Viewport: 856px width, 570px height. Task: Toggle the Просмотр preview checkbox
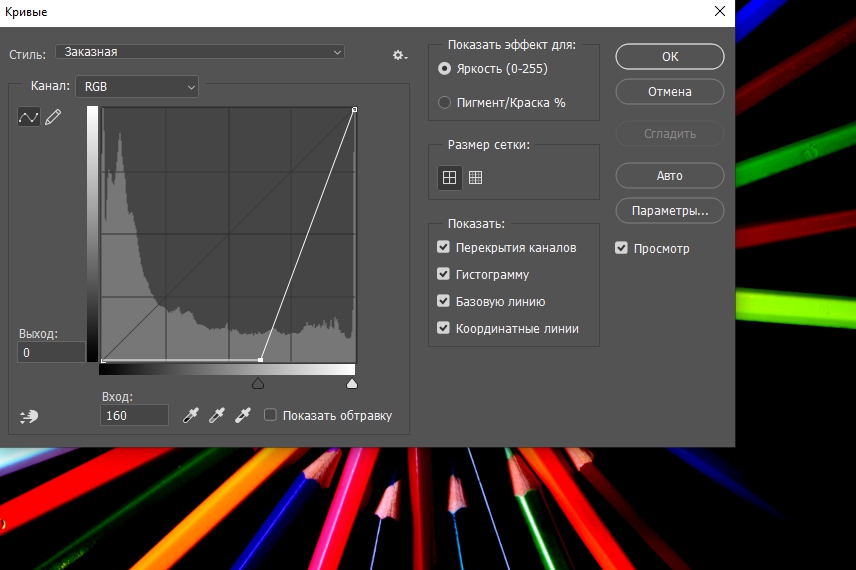621,248
